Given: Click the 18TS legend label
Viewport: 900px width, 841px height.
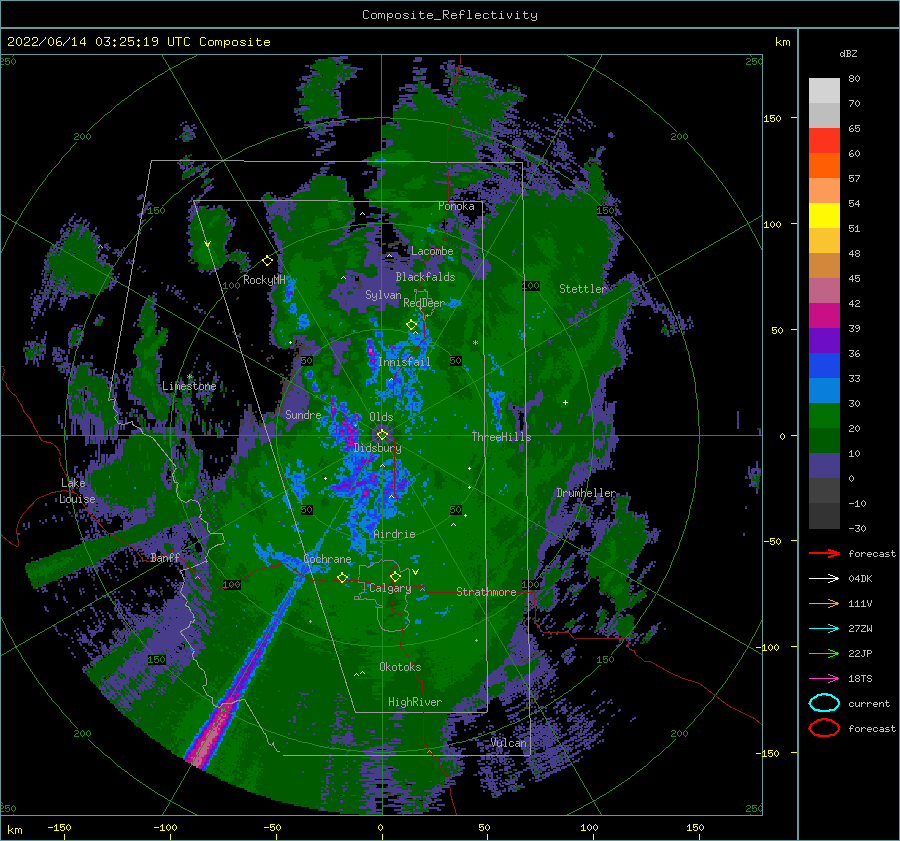Looking at the screenshot, I should pyautogui.click(x=860, y=679).
